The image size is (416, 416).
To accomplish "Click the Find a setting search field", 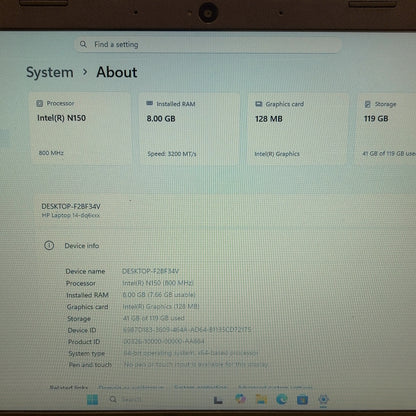I will click(x=208, y=44).
